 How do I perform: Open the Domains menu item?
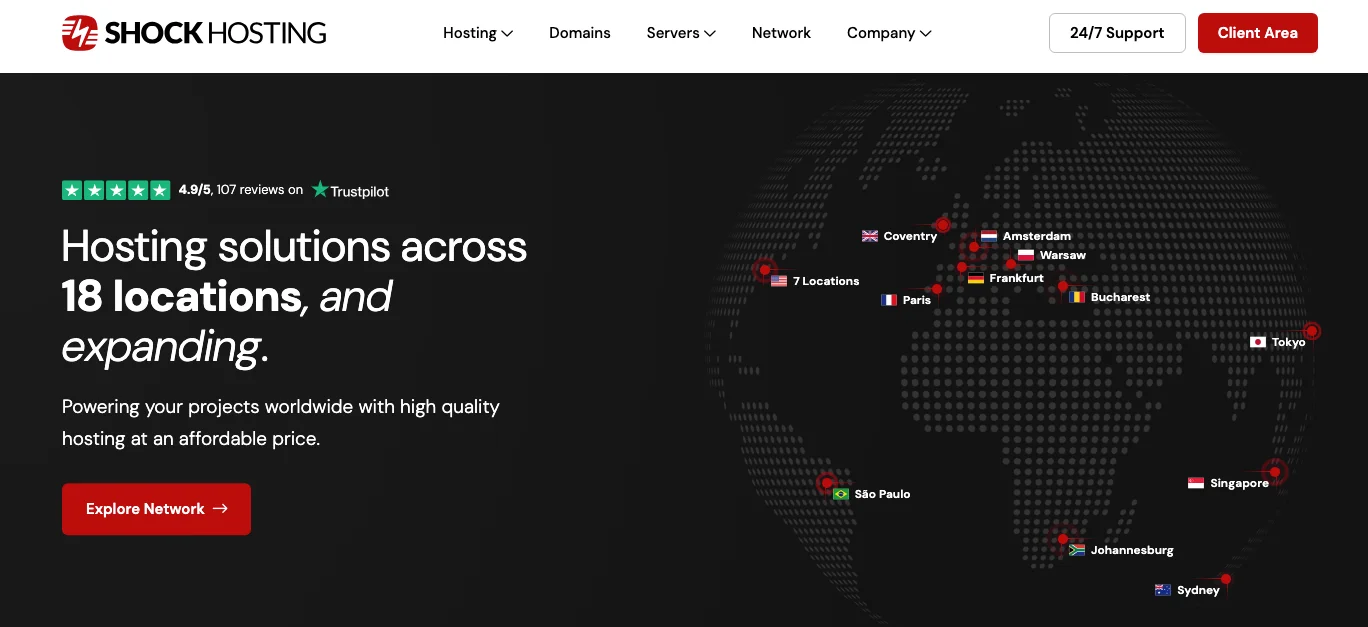coord(580,33)
